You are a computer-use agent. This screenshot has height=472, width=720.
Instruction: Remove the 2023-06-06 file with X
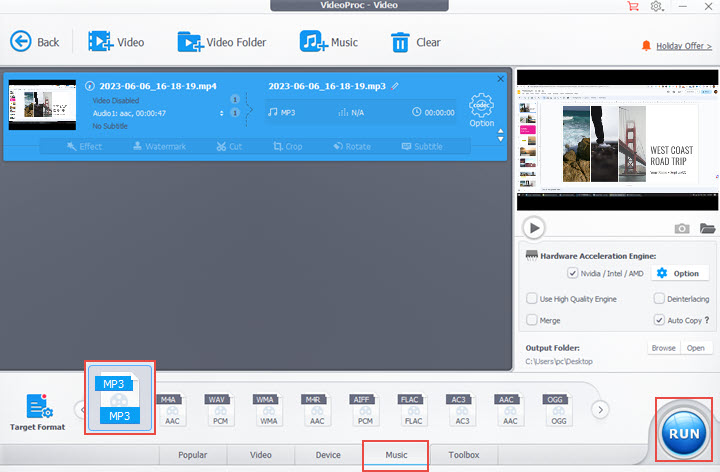tap(501, 79)
